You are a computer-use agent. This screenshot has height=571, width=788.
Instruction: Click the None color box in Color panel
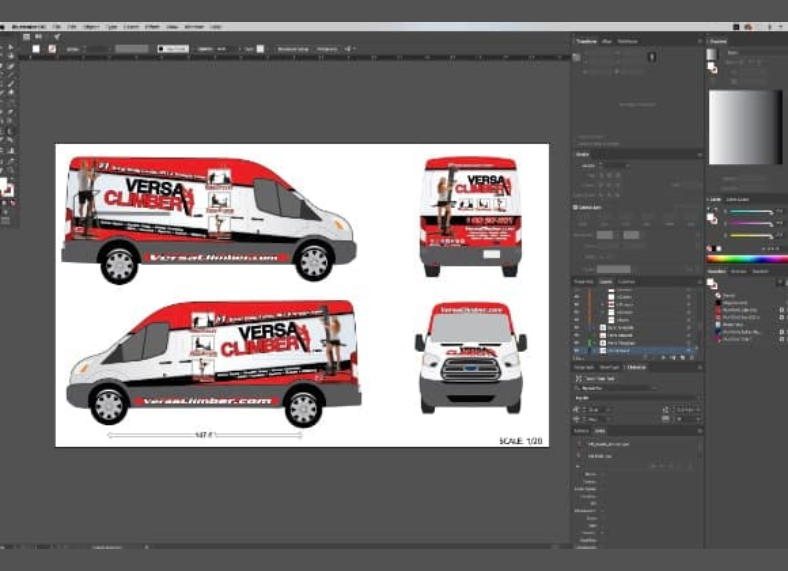tap(710, 248)
